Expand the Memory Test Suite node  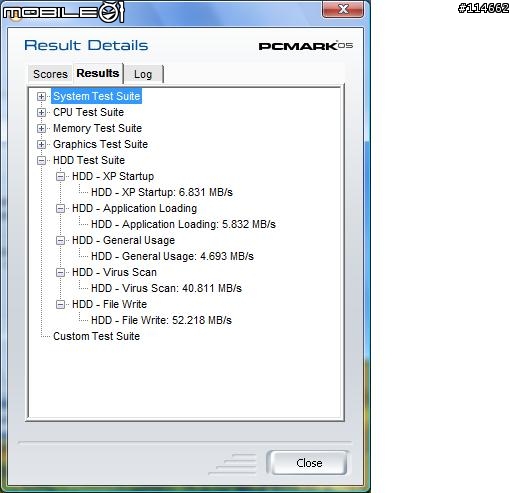point(41,128)
